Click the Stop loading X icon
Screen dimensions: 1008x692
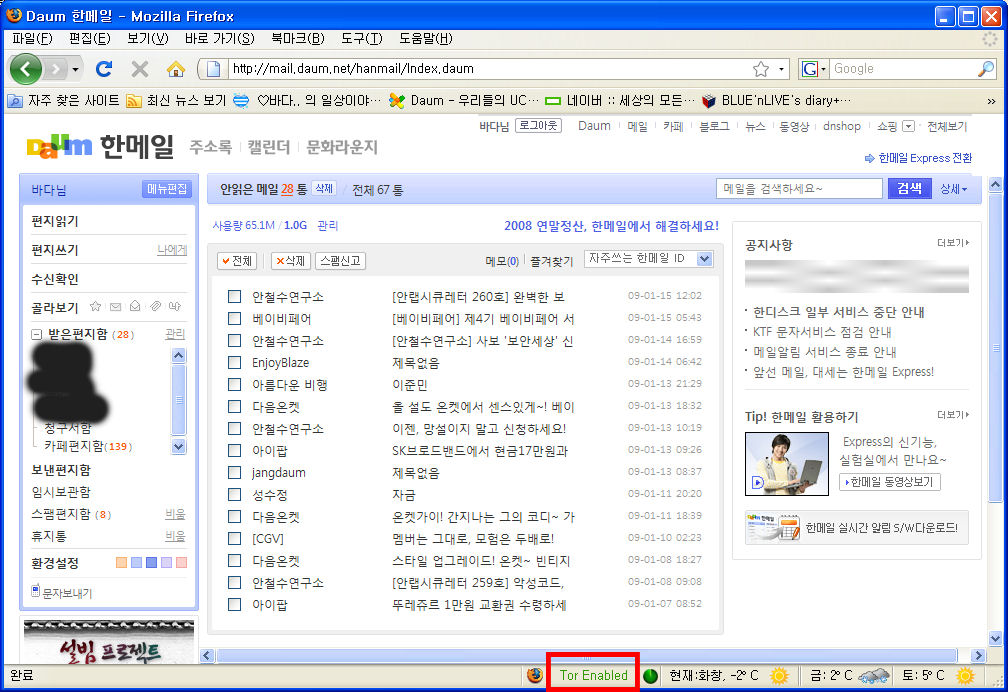click(x=140, y=69)
